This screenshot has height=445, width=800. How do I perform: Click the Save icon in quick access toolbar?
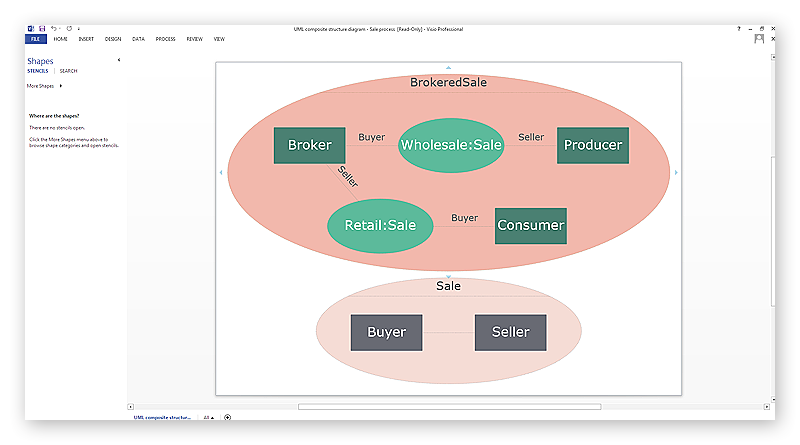(x=42, y=29)
